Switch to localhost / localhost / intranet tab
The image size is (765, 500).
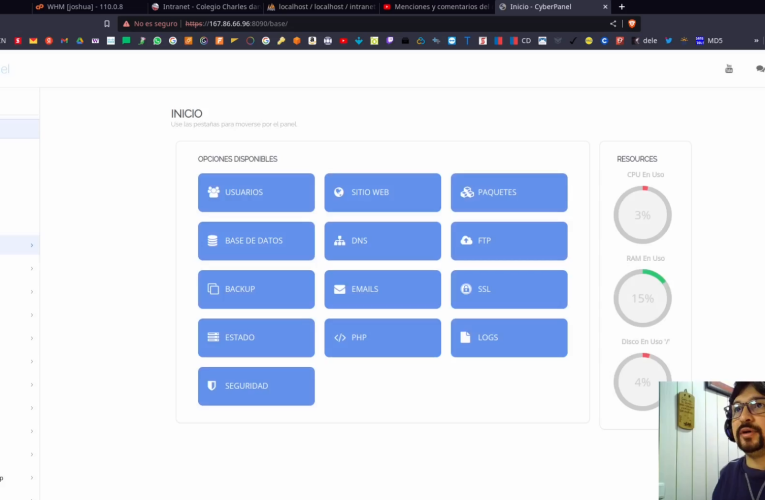pos(321,7)
